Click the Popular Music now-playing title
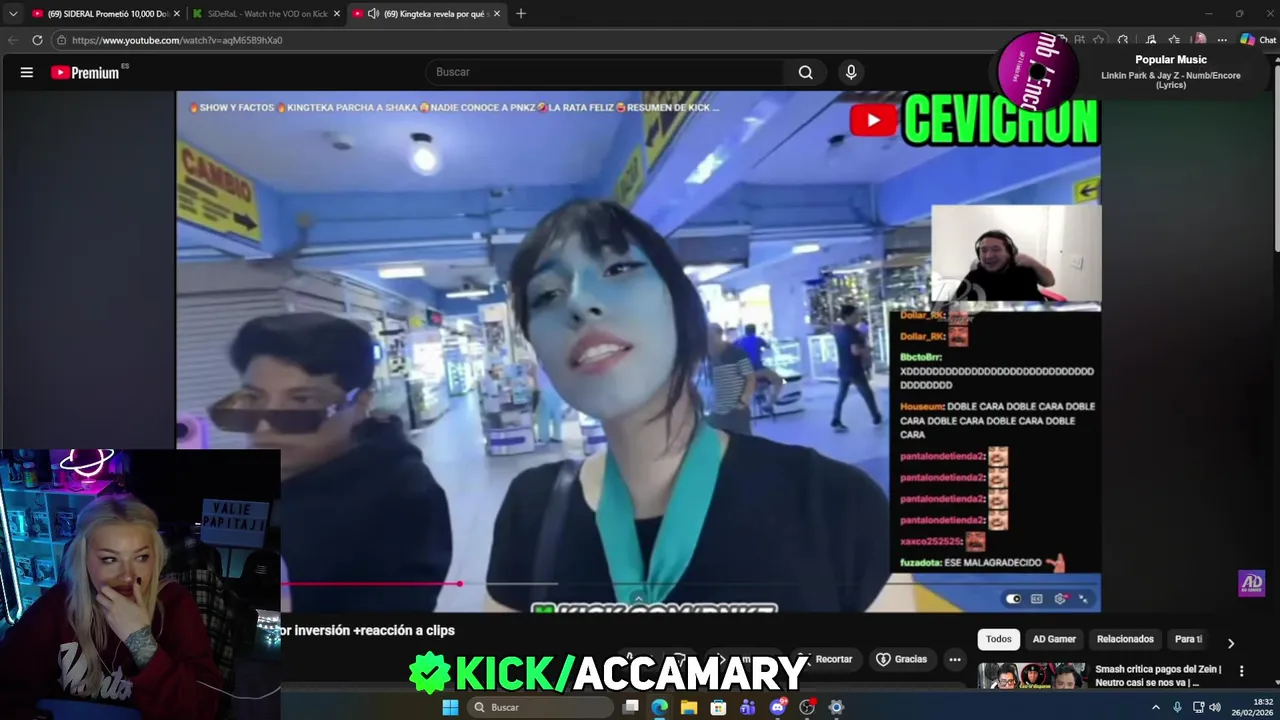This screenshot has height=720, width=1280. pyautogui.click(x=1171, y=60)
